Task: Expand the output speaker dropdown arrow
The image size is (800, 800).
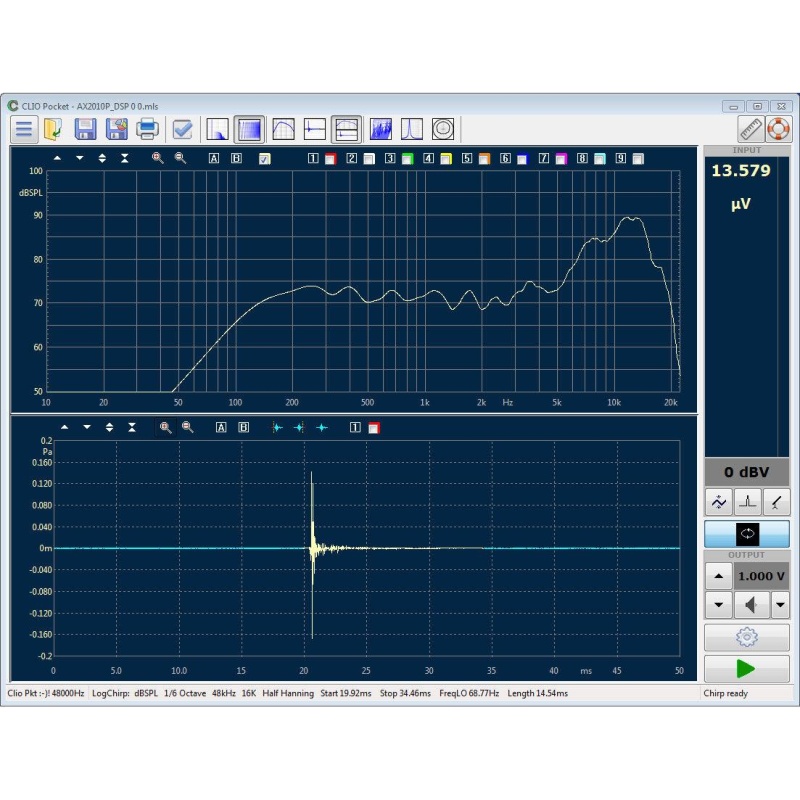Action: click(x=780, y=605)
